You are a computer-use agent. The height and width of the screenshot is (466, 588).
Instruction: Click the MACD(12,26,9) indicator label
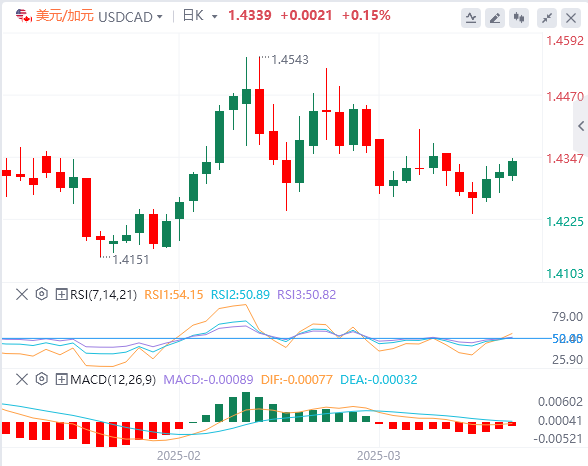point(113,380)
